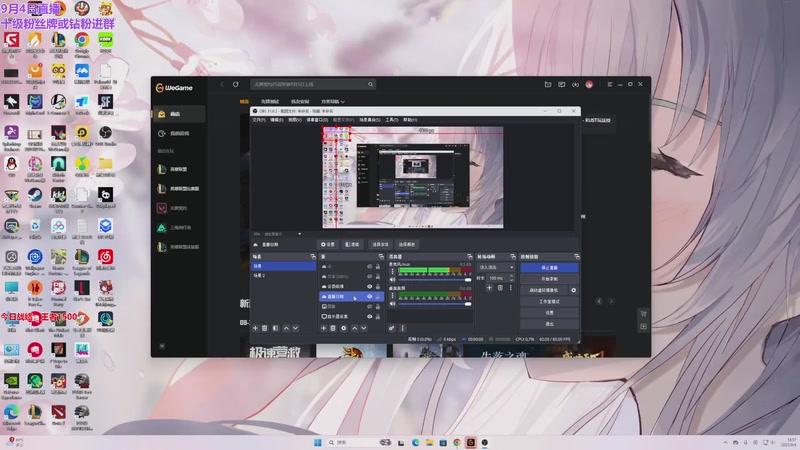Toggle lock on Text (GDI+) source
The image size is (800, 450).
click(x=378, y=277)
